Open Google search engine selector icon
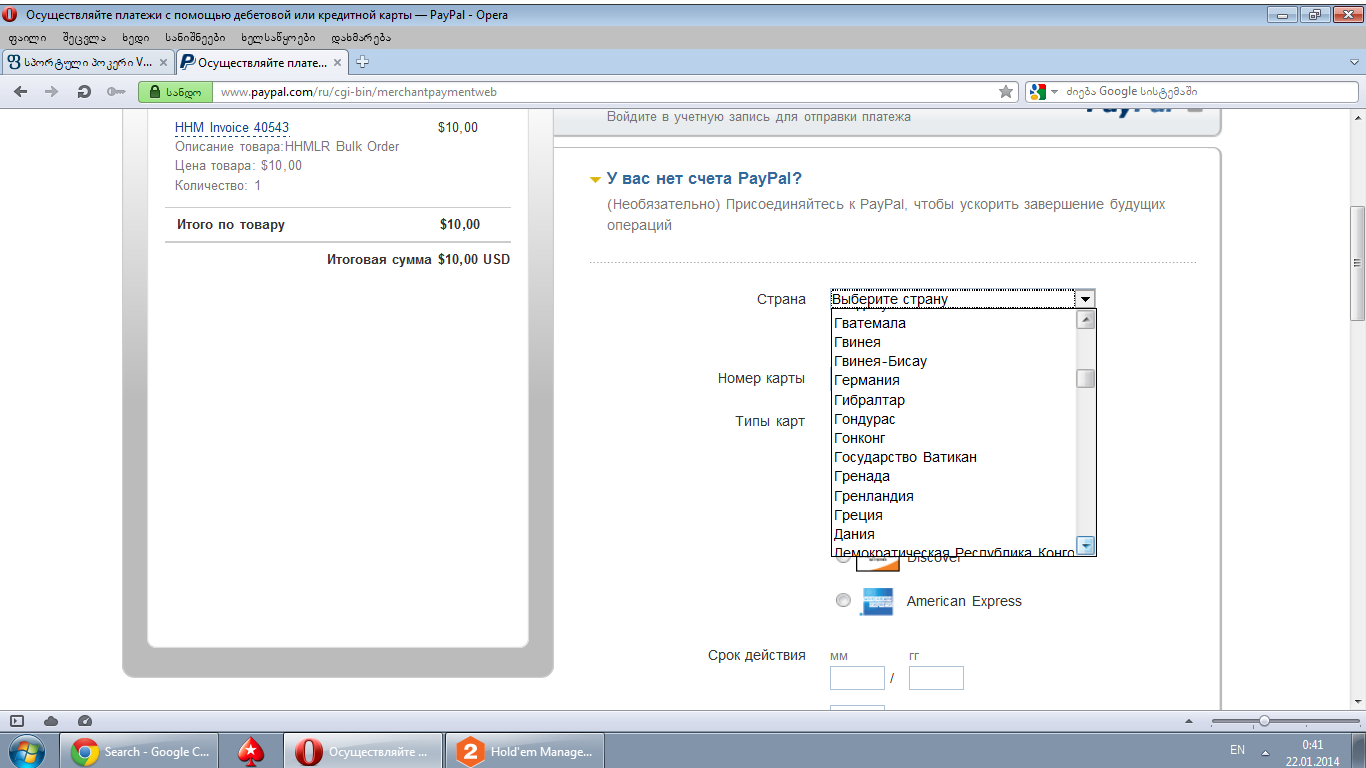Screen dimensions: 1366x768 click(1042, 92)
